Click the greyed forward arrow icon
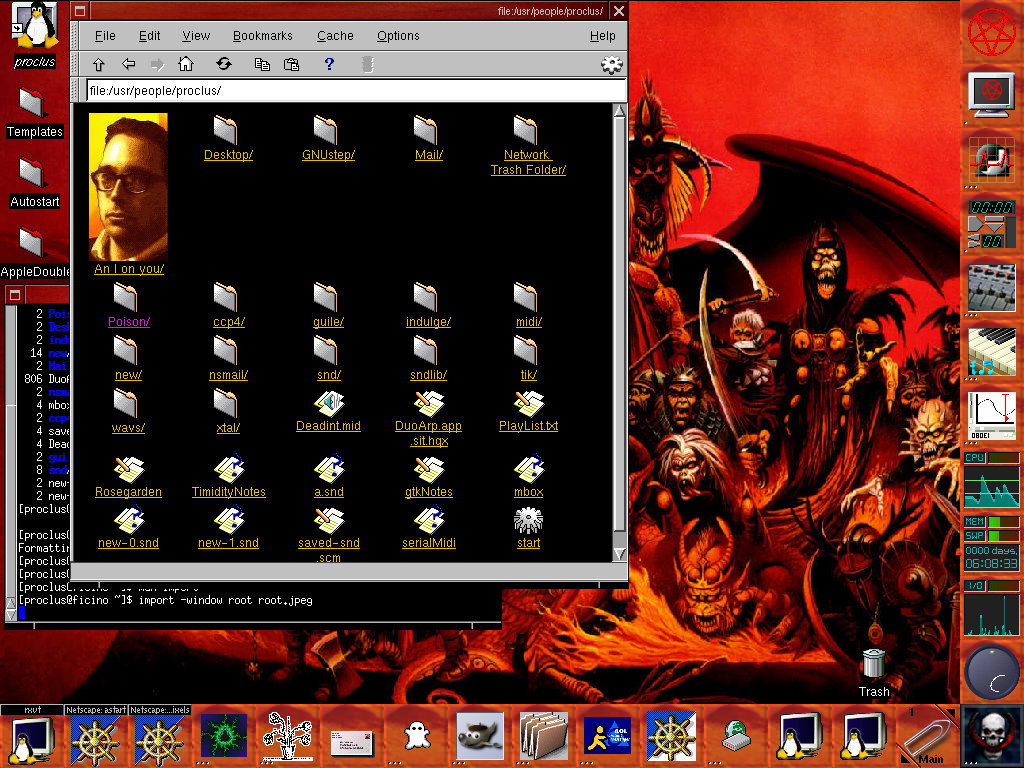1024x768 pixels. pyautogui.click(x=157, y=64)
